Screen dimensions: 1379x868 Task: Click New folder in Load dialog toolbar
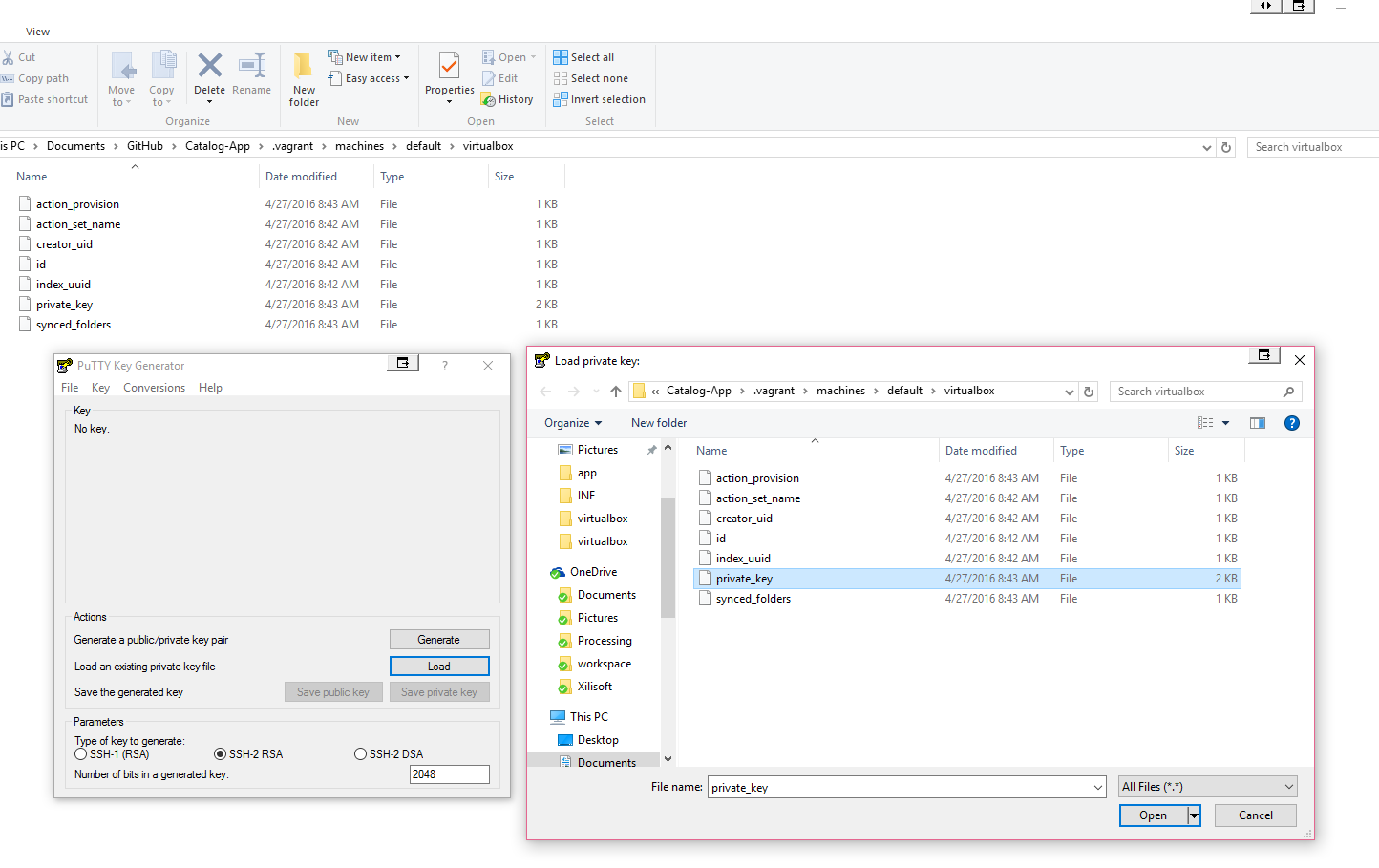click(x=659, y=423)
